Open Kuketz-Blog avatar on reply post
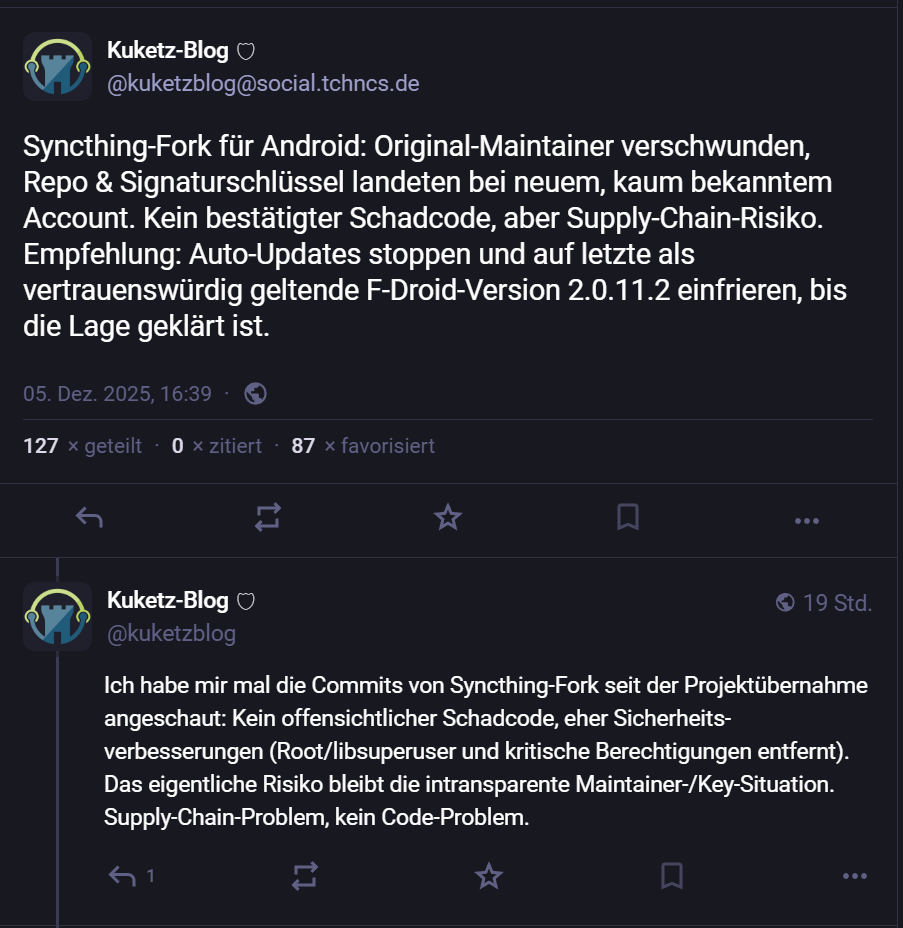Viewport: 903px width, 928px height. pos(58,616)
